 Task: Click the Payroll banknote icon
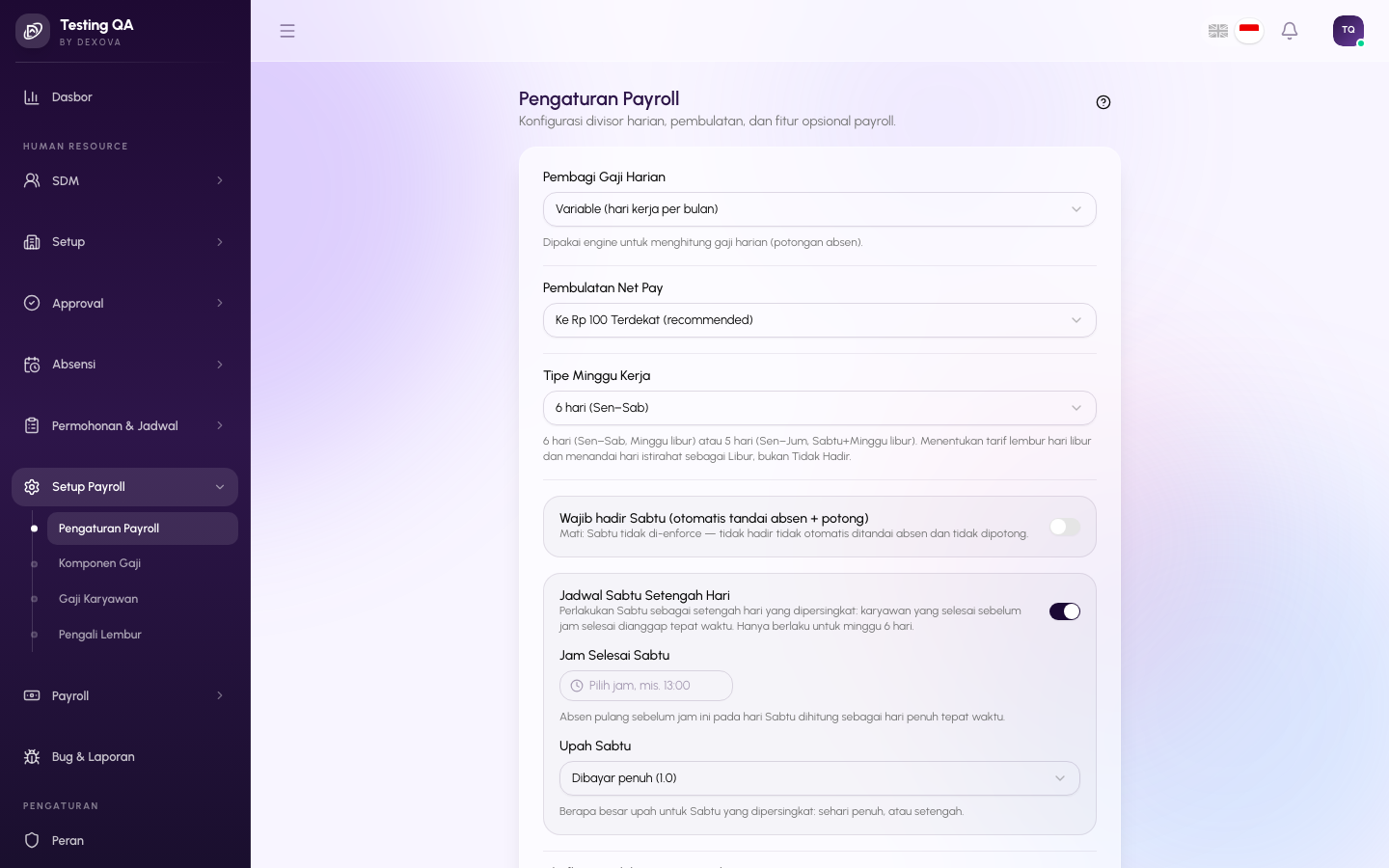(x=32, y=695)
